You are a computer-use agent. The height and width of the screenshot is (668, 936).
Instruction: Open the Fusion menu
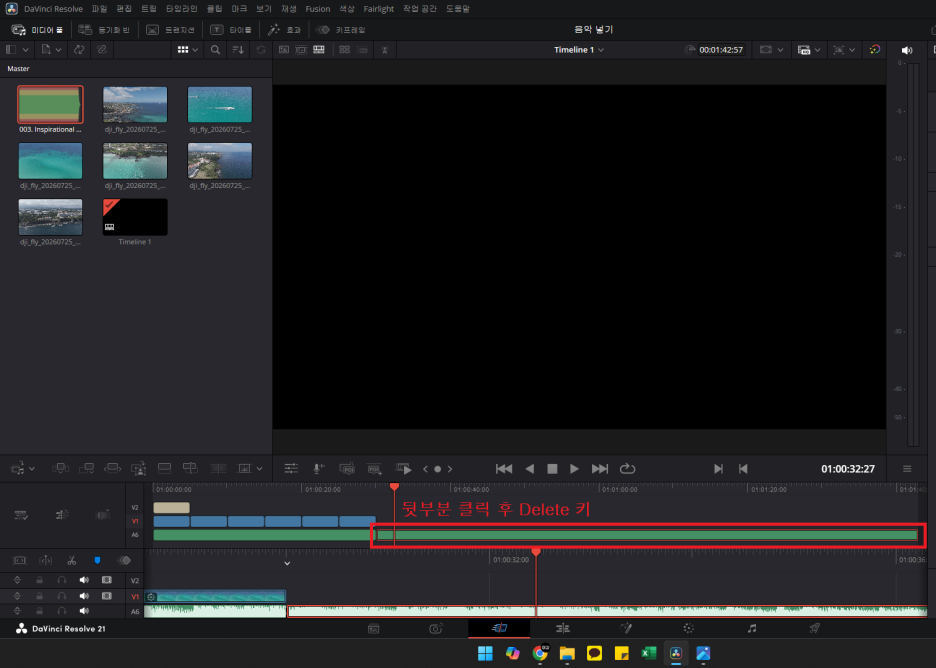tap(318, 9)
